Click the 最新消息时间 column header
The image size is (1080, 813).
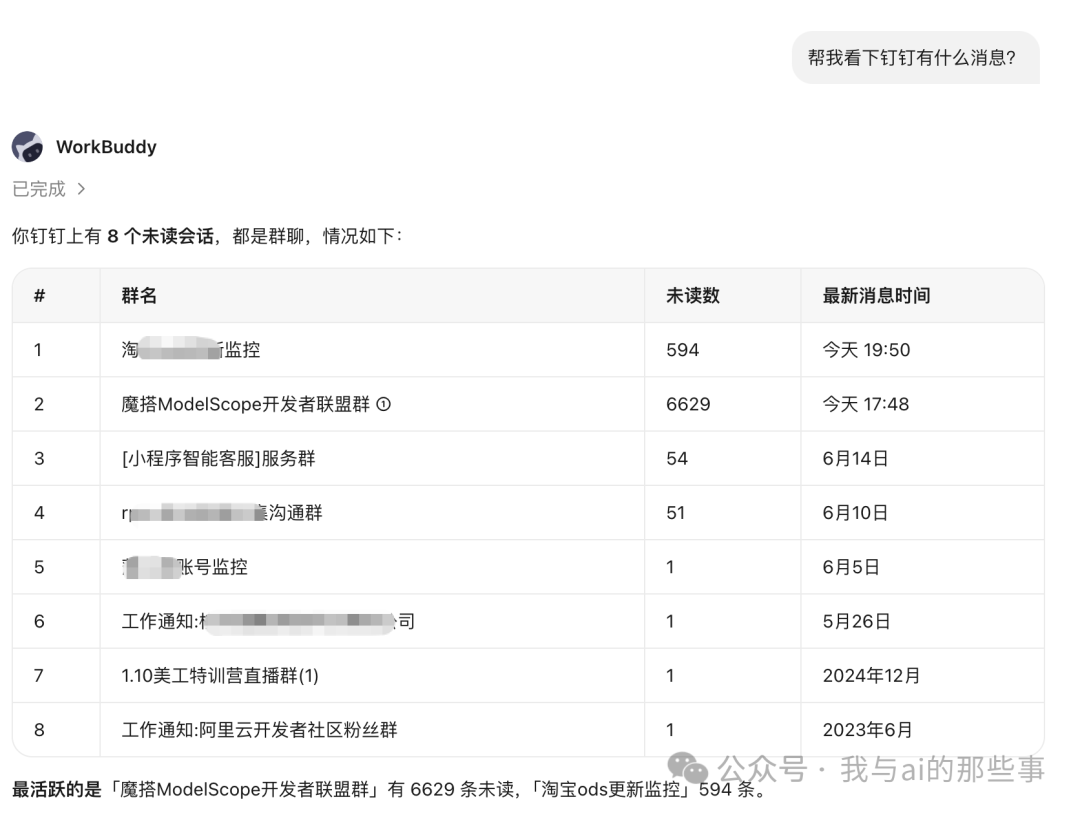(x=876, y=296)
